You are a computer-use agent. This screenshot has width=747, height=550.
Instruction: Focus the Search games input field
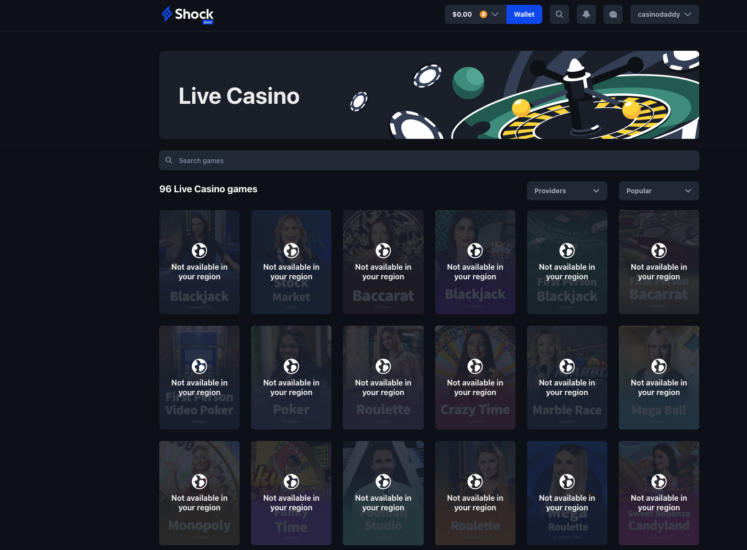429,160
